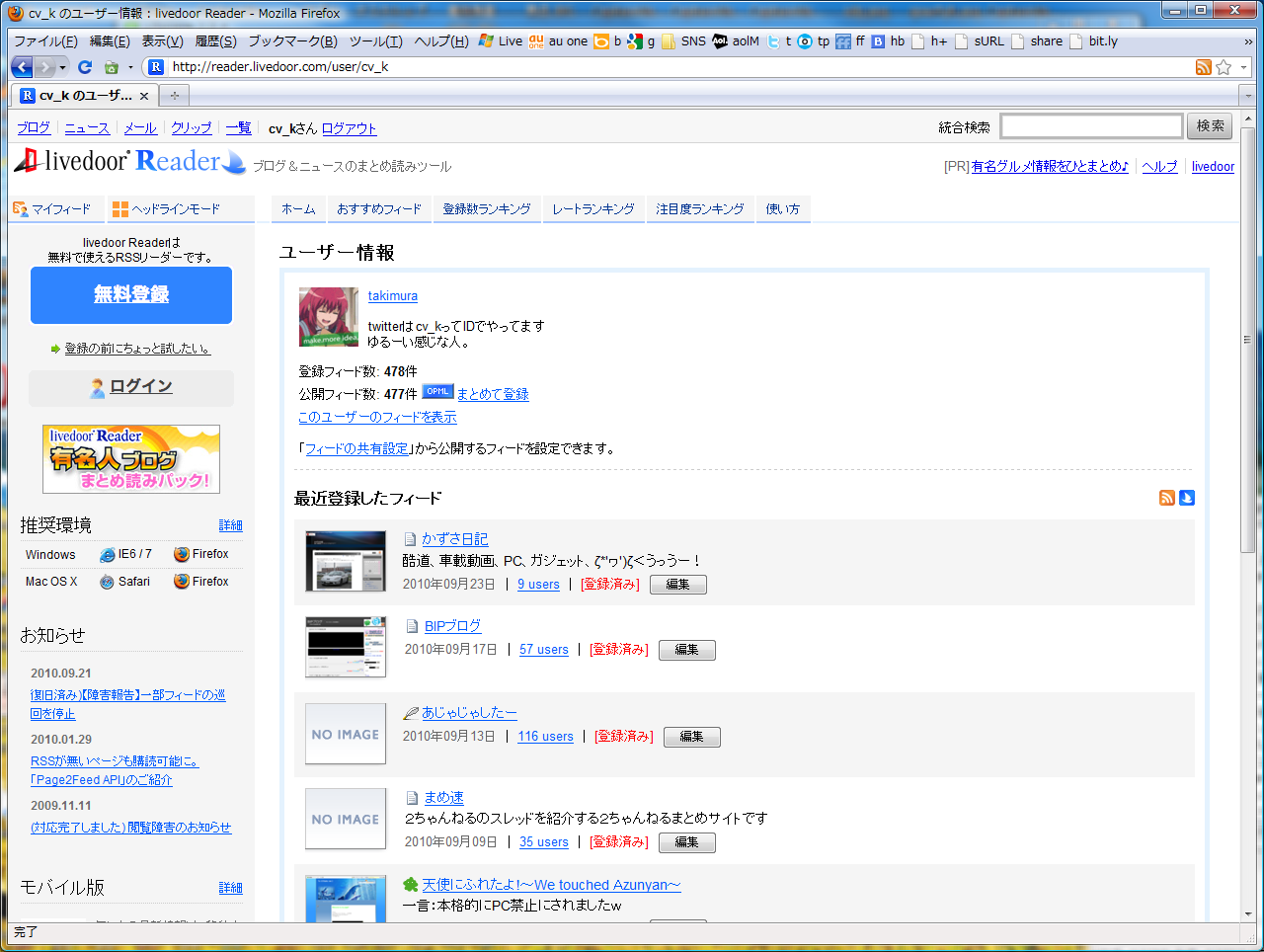This screenshot has width=1264, height=952.
Task: Click the 検索 search button
Action: pyautogui.click(x=1210, y=126)
